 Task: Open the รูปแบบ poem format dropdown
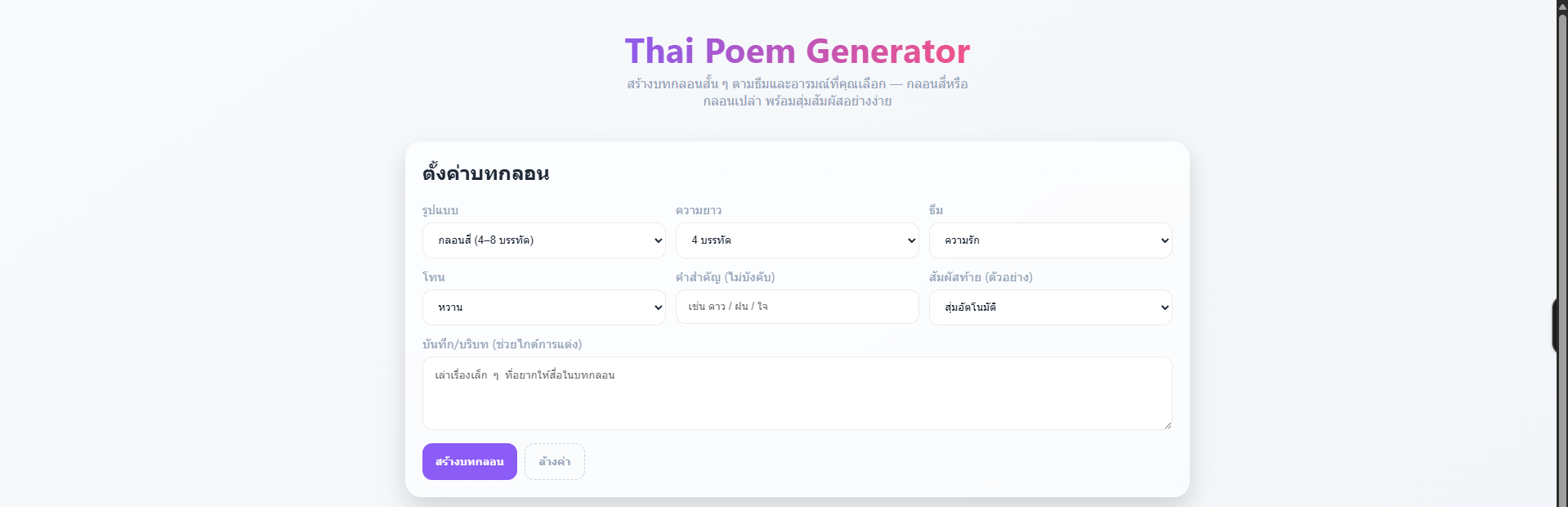click(543, 240)
